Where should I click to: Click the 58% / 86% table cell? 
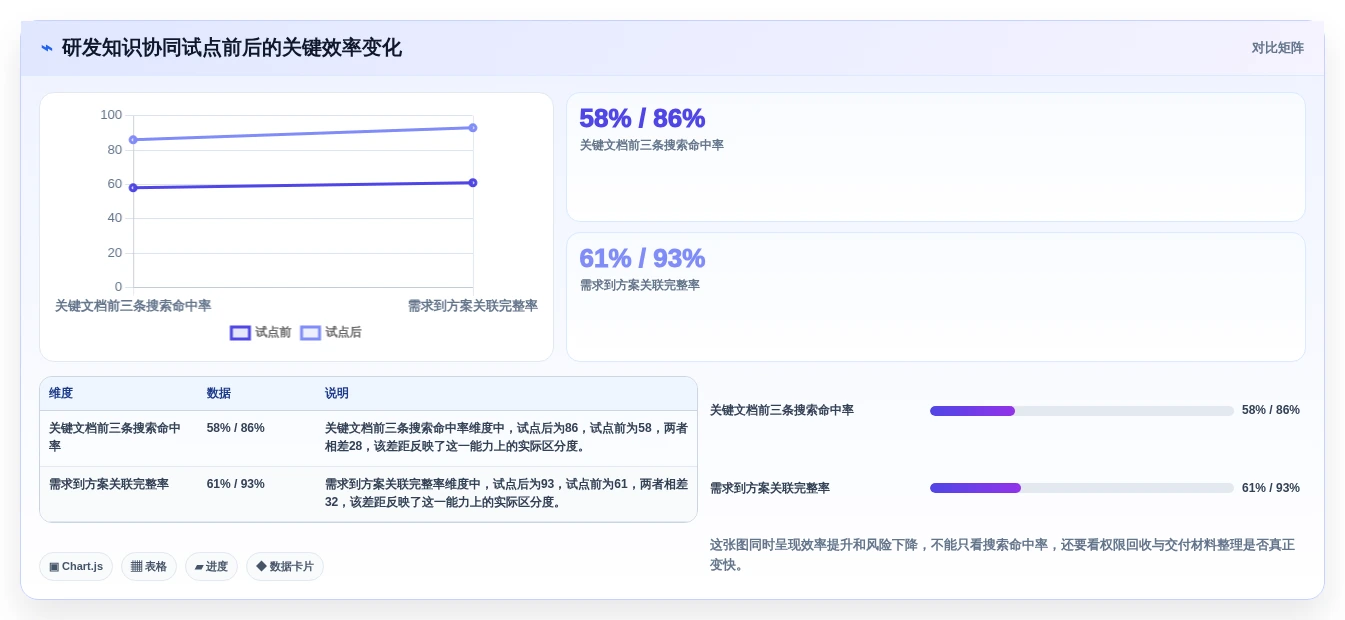point(236,428)
